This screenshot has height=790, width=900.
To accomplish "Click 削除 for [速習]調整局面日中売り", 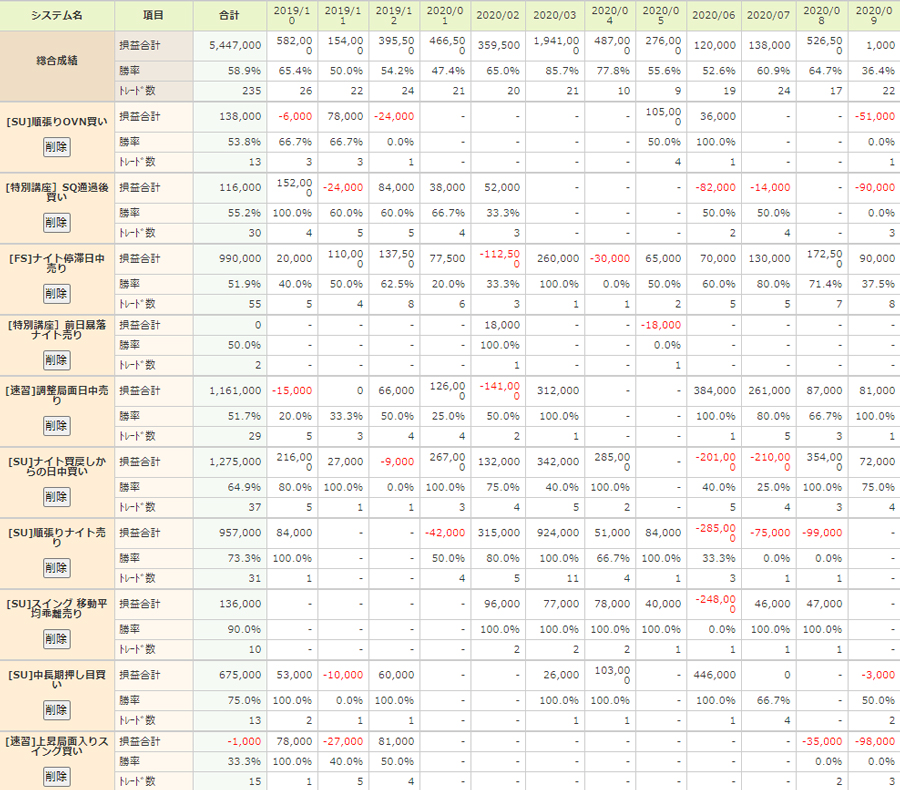I will [x=56, y=426].
